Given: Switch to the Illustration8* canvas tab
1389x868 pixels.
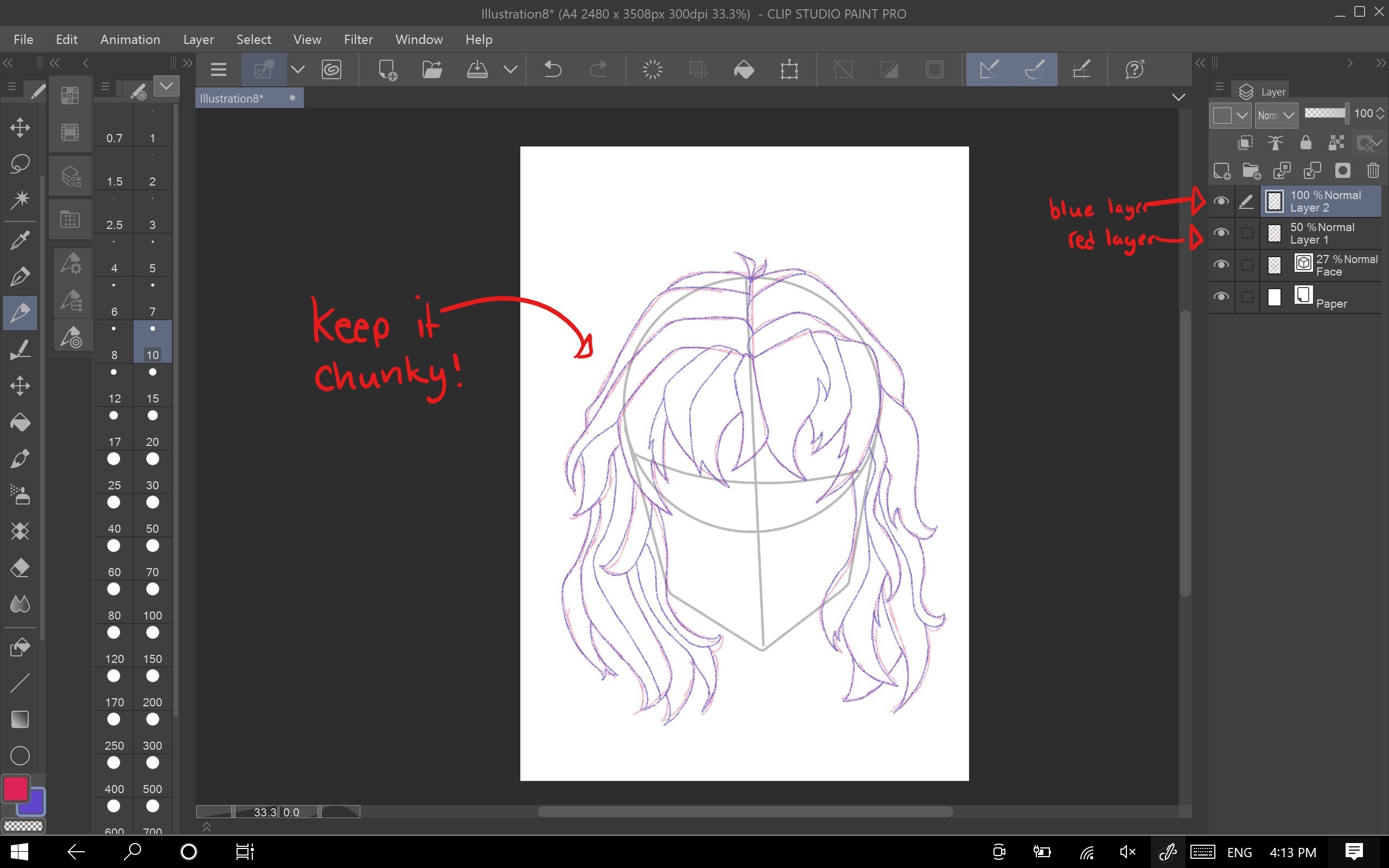Looking at the screenshot, I should 232,98.
